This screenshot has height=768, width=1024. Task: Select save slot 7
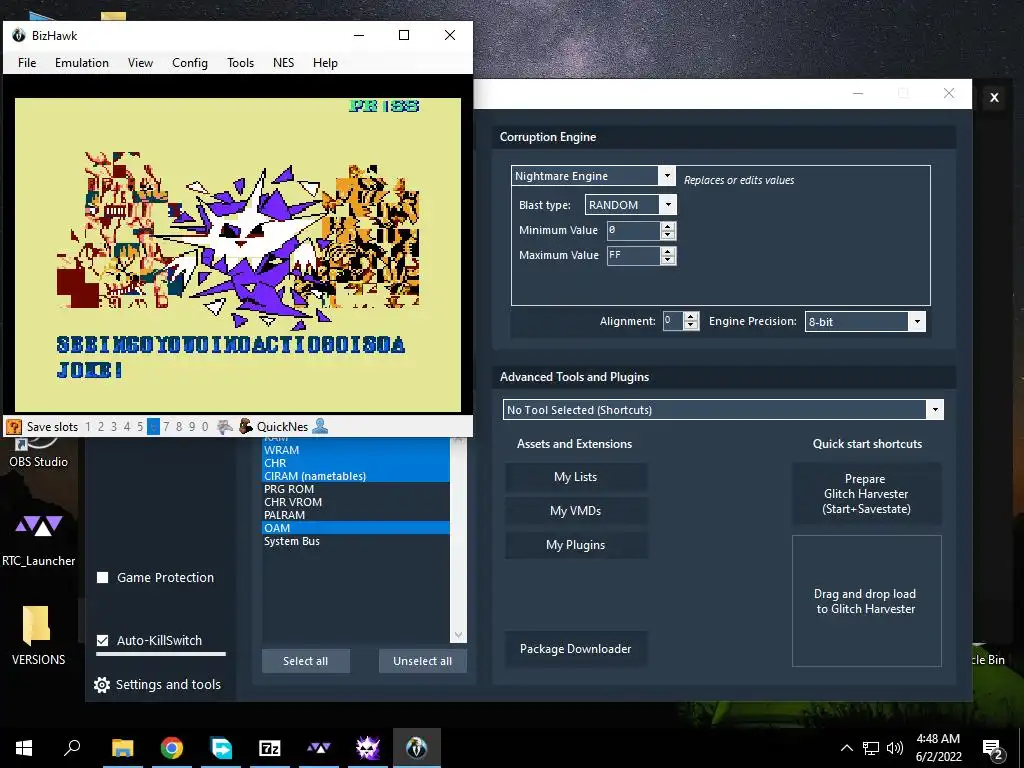(x=166, y=427)
